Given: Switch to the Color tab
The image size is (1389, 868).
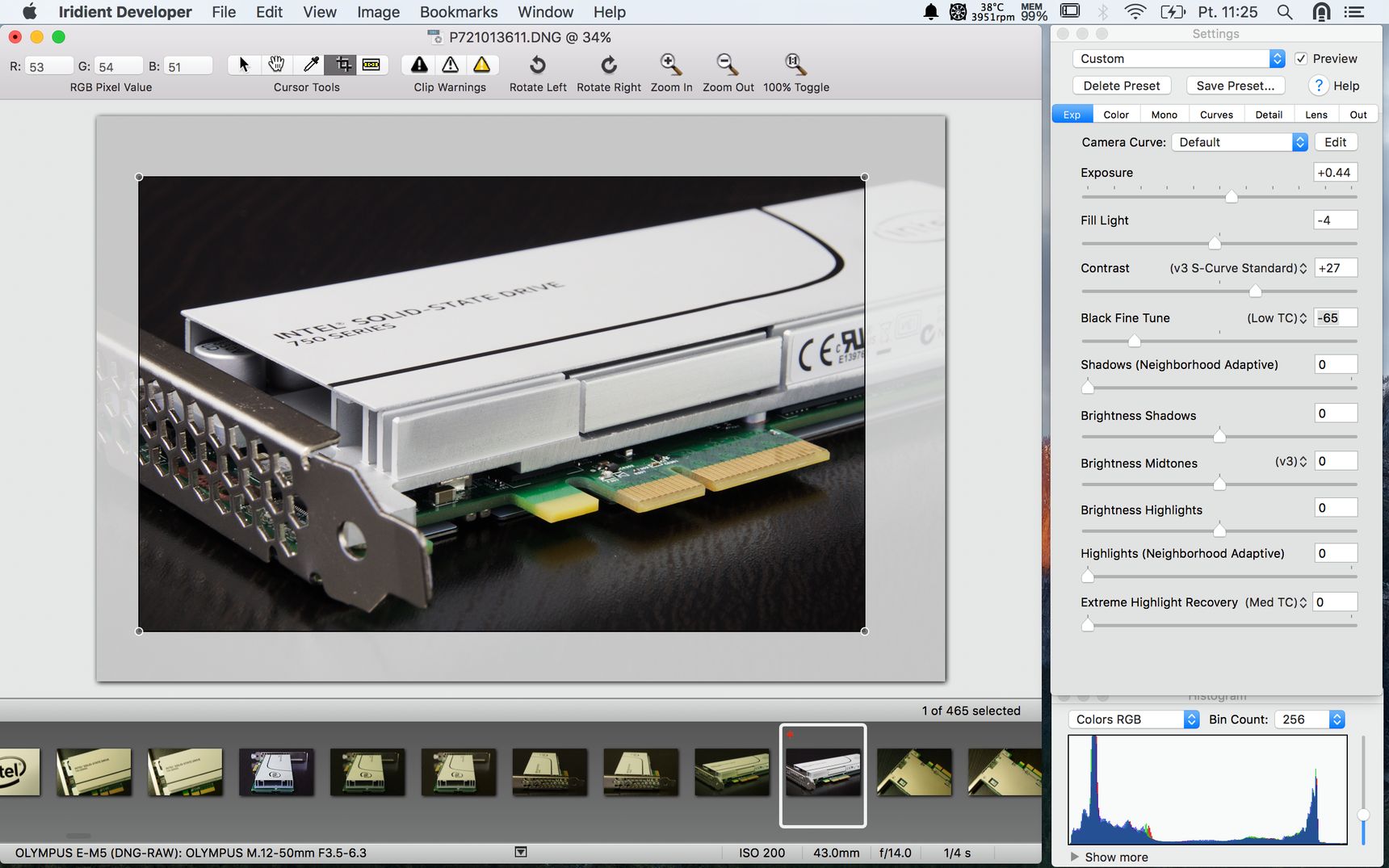Looking at the screenshot, I should click(1116, 115).
